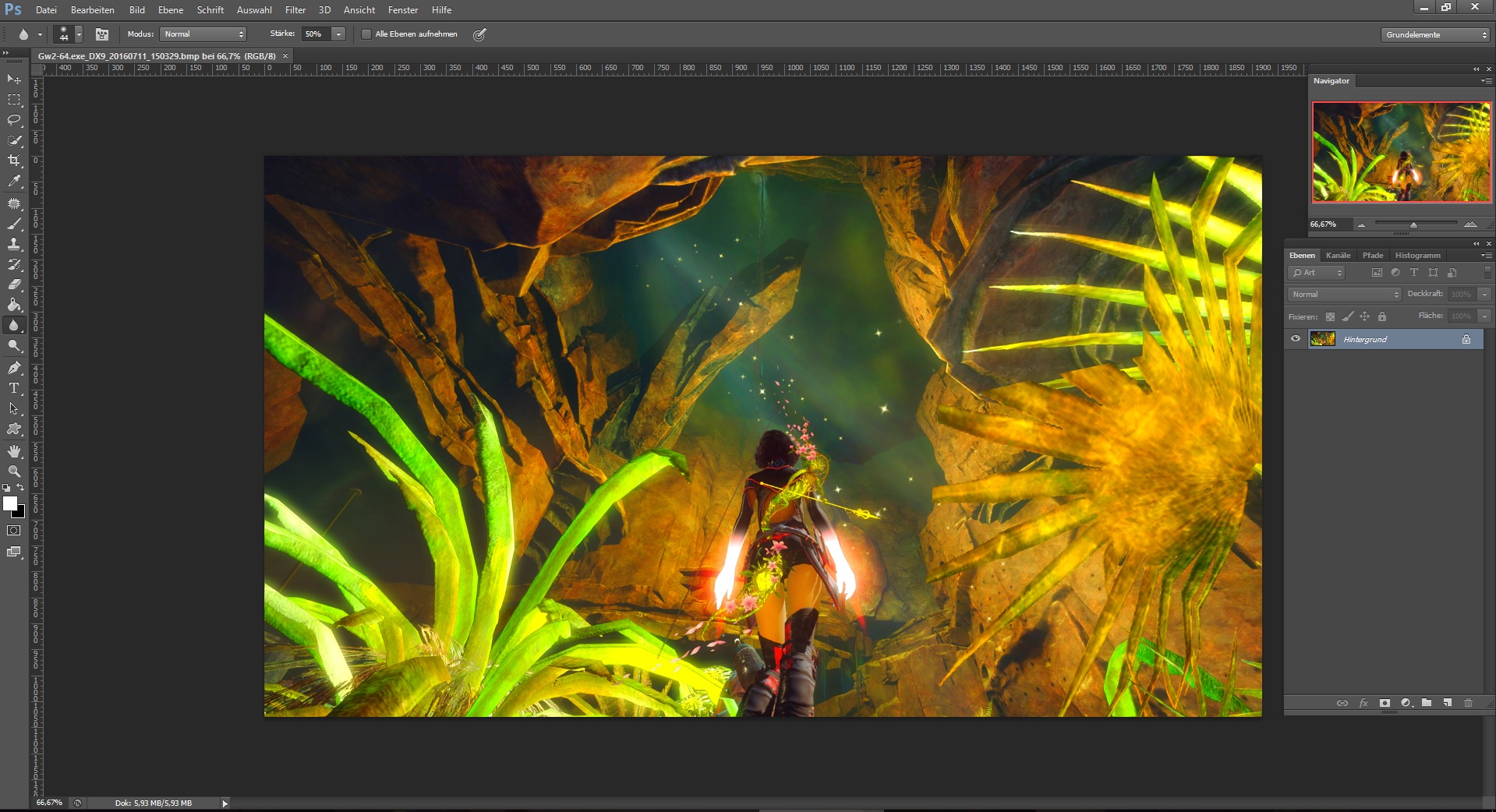This screenshot has height=812, width=1496.
Task: Open the Modus dropdown
Action: click(x=203, y=34)
